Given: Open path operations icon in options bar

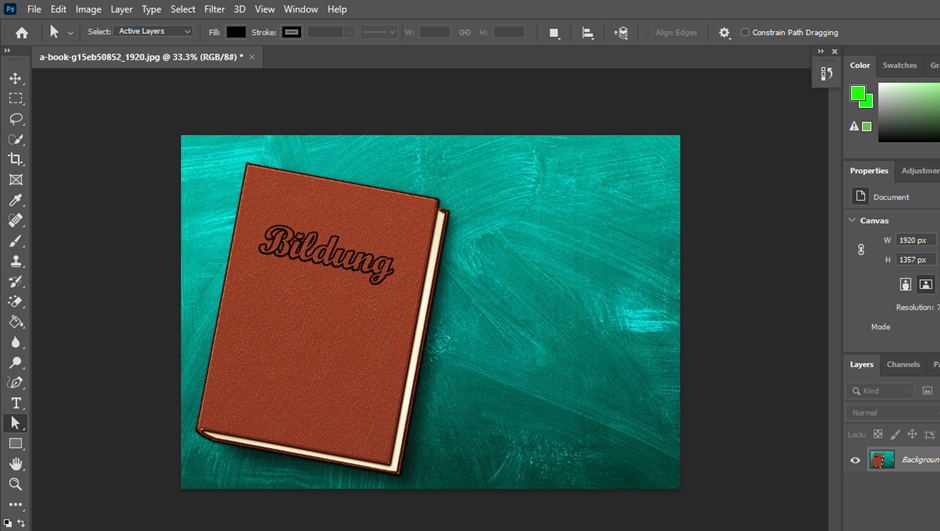Looking at the screenshot, I should coord(555,33).
